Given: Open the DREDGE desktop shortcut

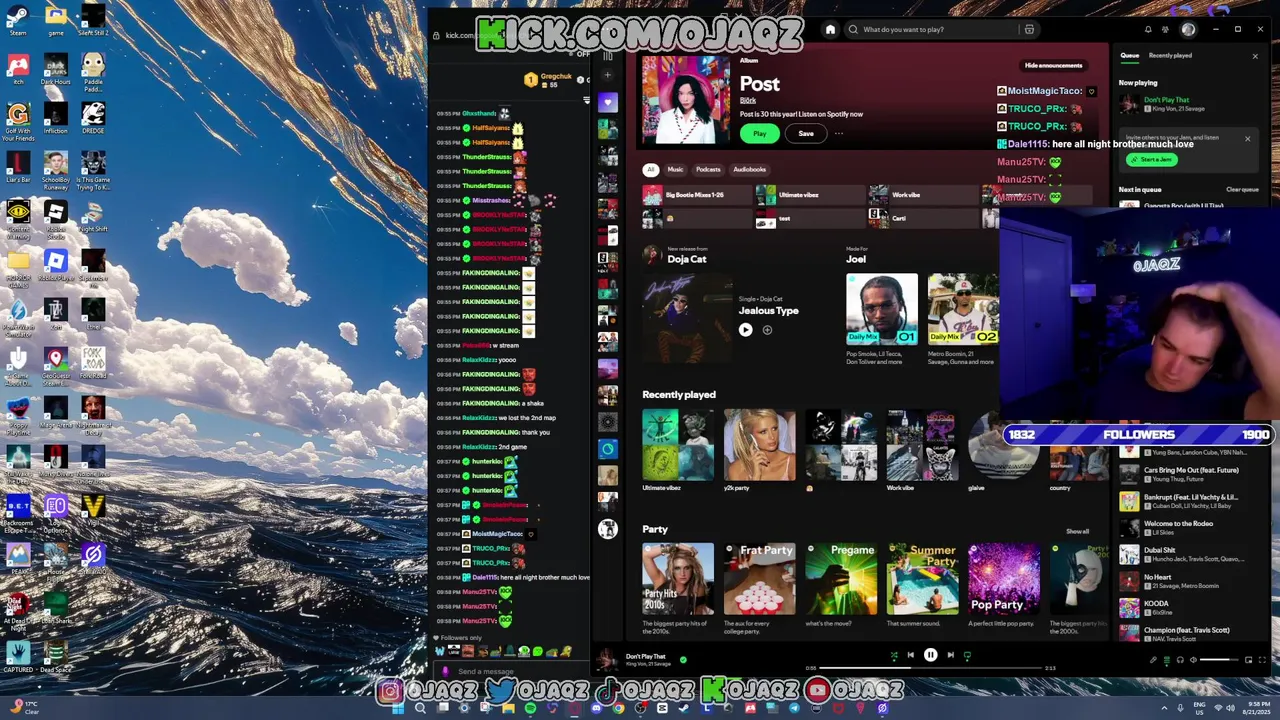Looking at the screenshot, I should tap(93, 118).
